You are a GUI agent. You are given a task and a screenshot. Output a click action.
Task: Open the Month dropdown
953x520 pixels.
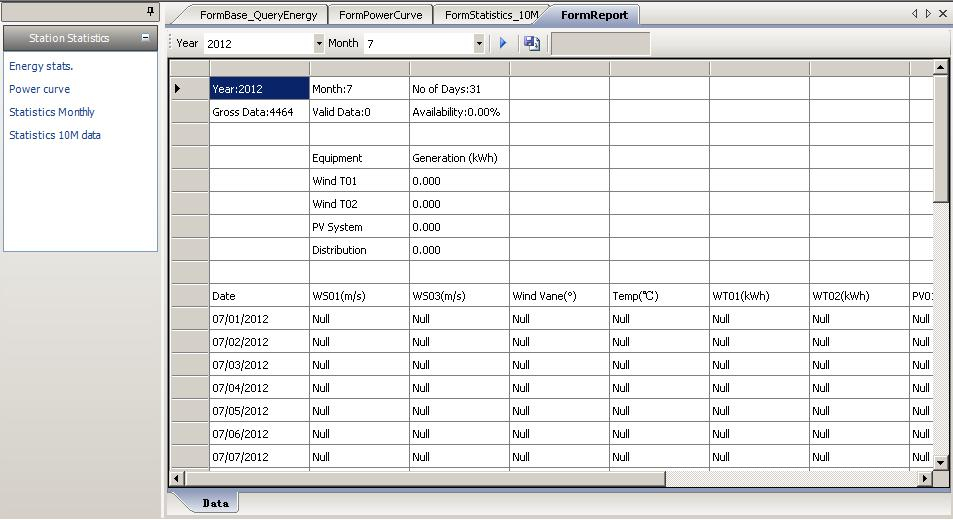[479, 44]
